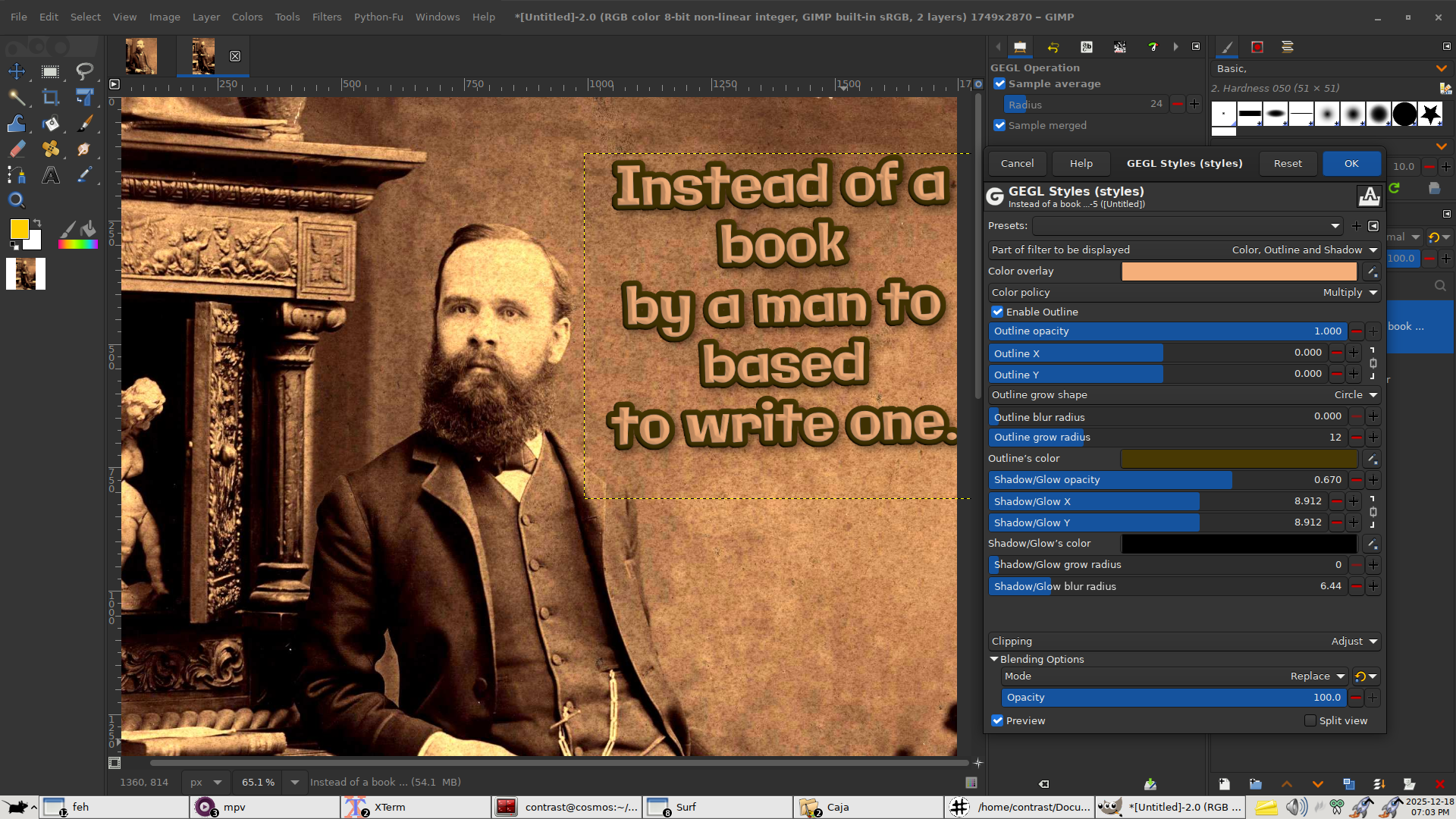Click the Color overlay swatch
Screen dimensions: 1456x819
click(1238, 271)
